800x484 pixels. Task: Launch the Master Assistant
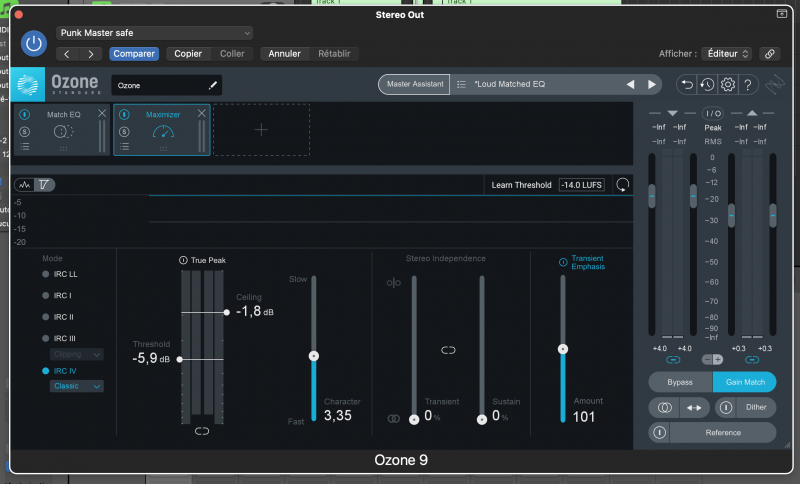[x=413, y=85]
